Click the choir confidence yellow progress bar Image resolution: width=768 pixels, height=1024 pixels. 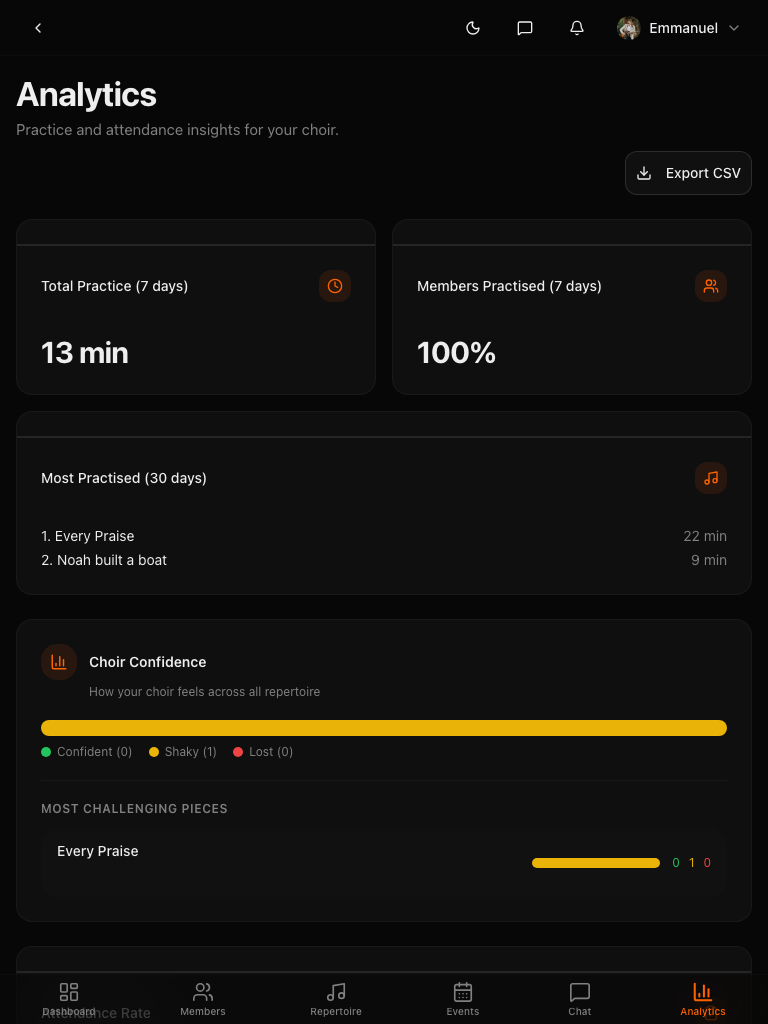pos(384,728)
